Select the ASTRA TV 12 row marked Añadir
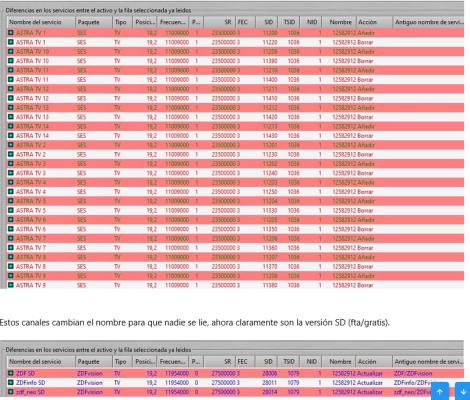The image size is (470, 400). [235, 89]
